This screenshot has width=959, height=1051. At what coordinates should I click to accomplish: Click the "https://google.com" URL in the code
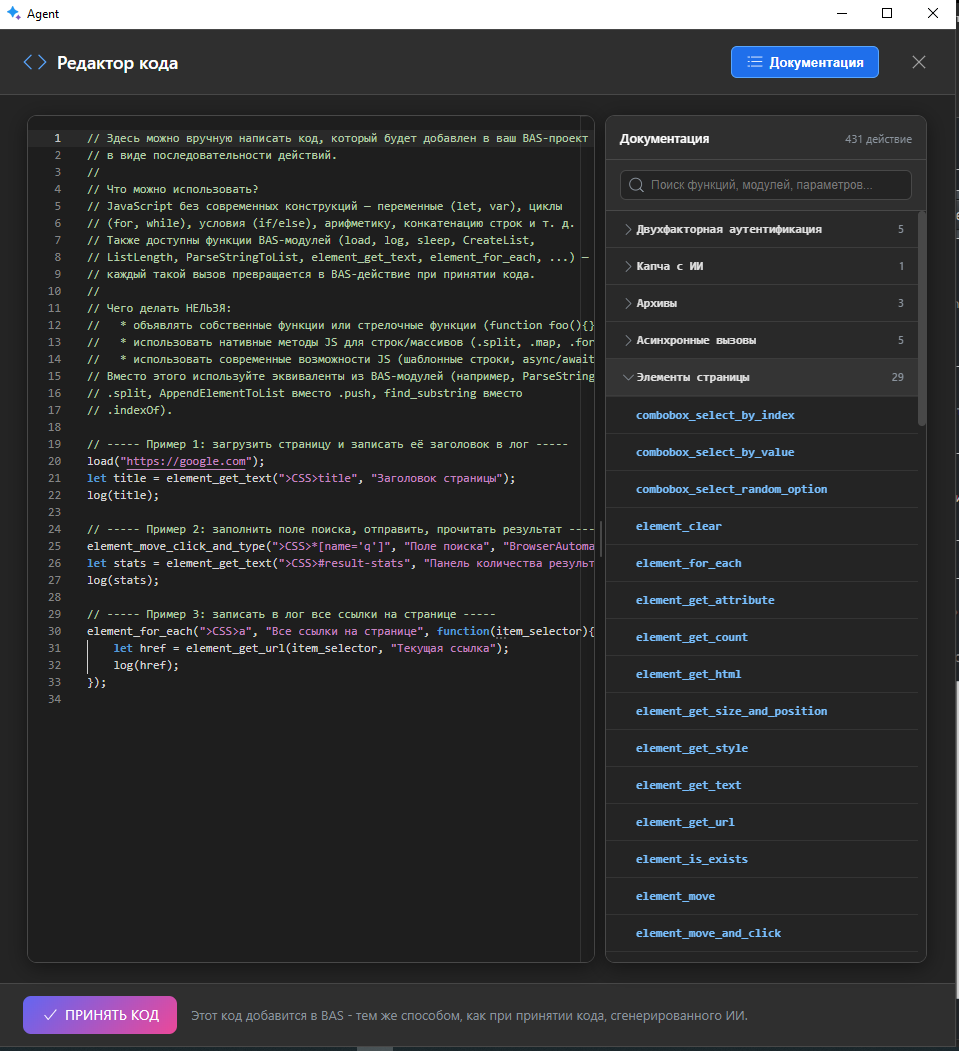coord(185,461)
